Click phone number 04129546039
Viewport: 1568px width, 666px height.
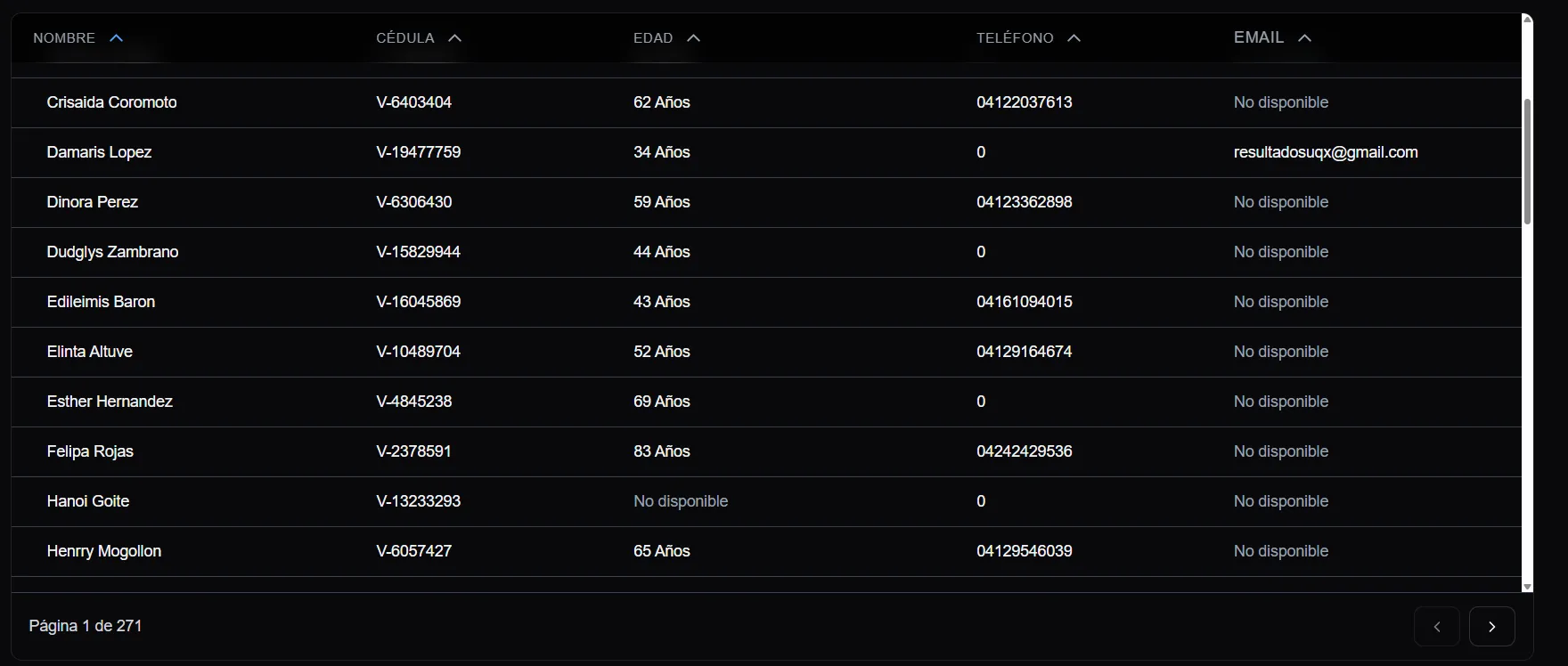[1024, 551]
